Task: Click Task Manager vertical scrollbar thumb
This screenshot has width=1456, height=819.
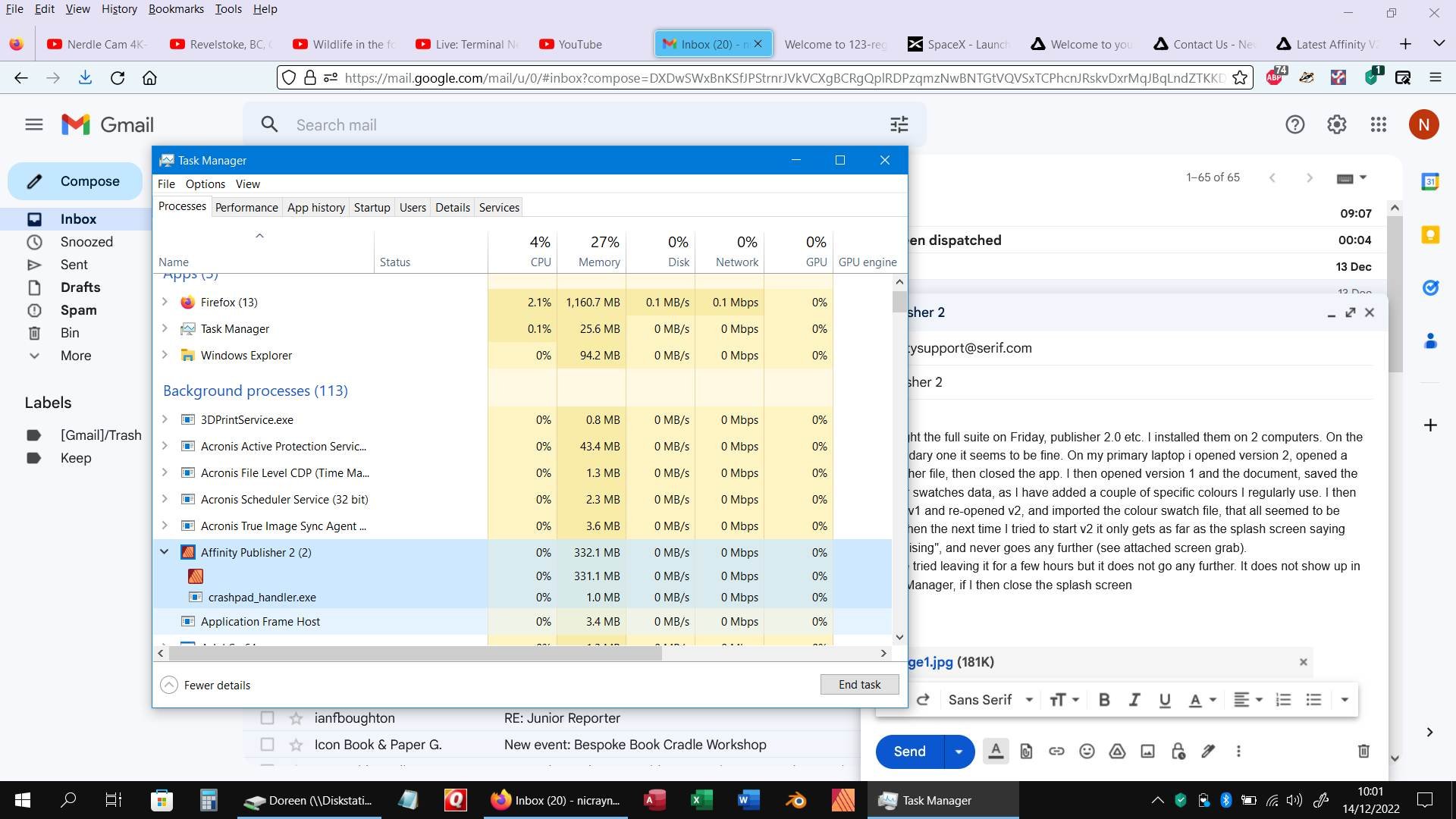Action: coord(899,302)
